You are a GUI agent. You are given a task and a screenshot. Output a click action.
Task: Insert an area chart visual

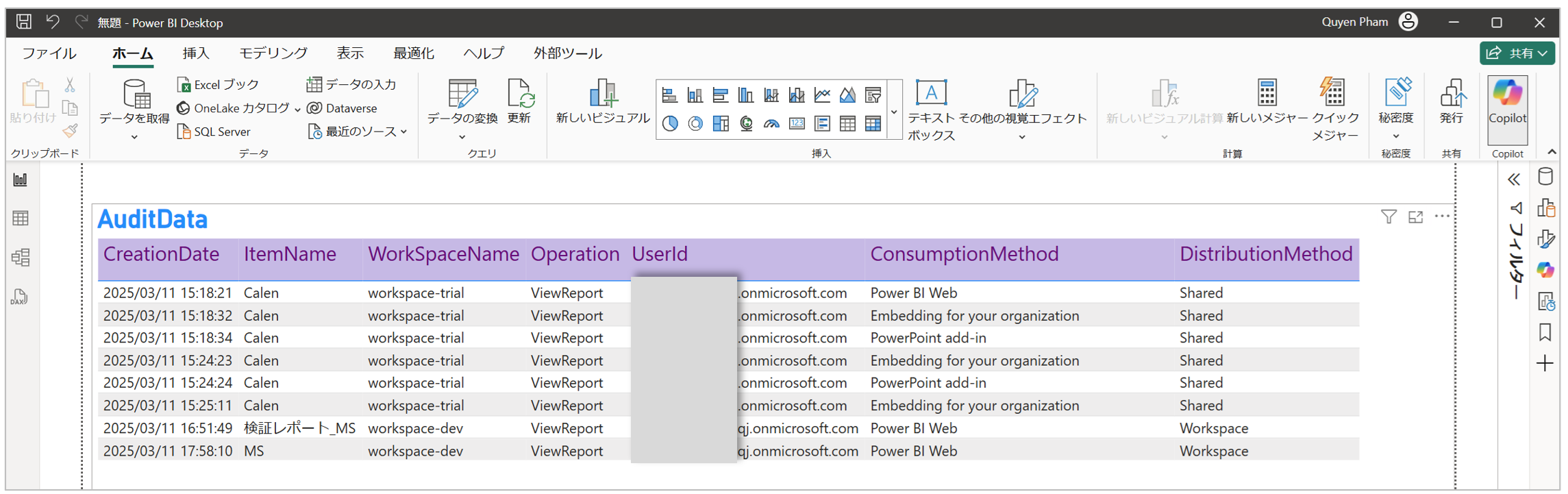tap(847, 95)
